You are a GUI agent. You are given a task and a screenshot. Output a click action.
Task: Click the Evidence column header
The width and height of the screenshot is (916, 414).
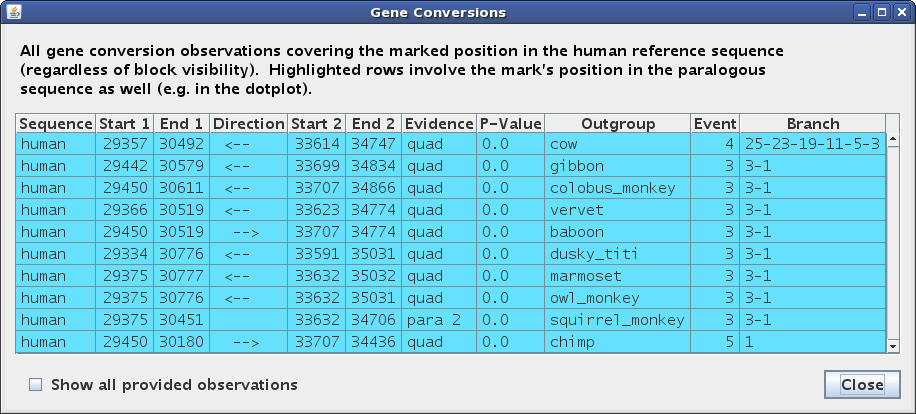pos(439,124)
